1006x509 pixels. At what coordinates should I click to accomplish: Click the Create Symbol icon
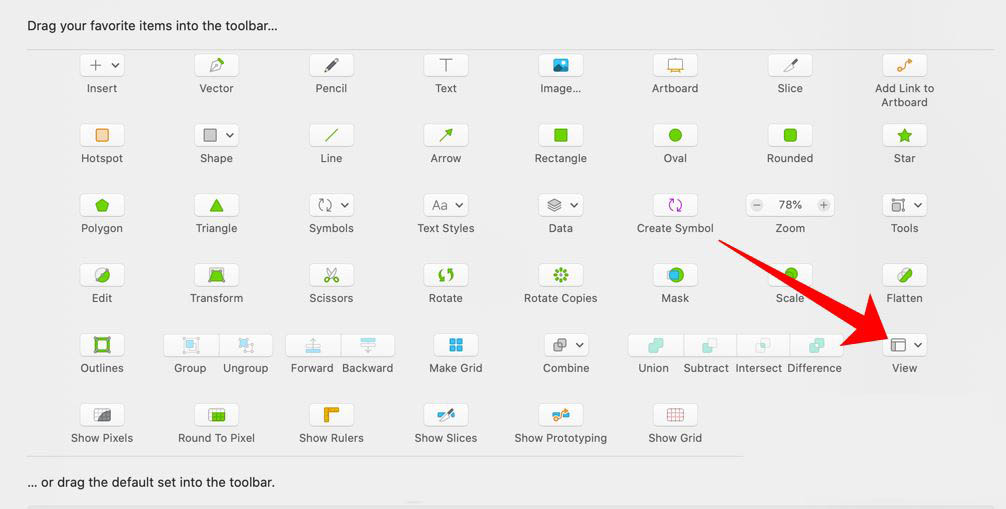675,205
